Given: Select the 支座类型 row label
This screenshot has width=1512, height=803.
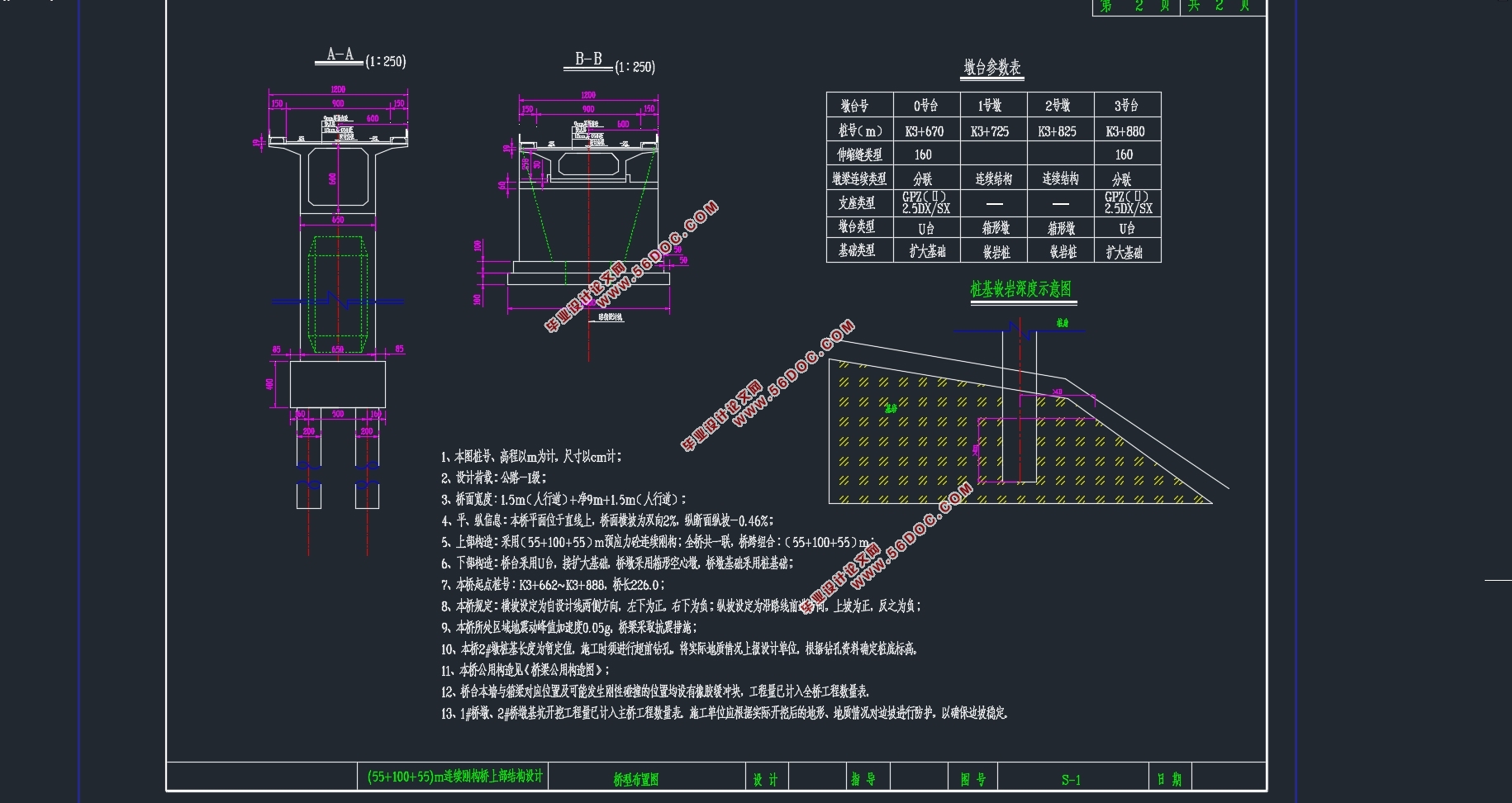Looking at the screenshot, I should [857, 202].
